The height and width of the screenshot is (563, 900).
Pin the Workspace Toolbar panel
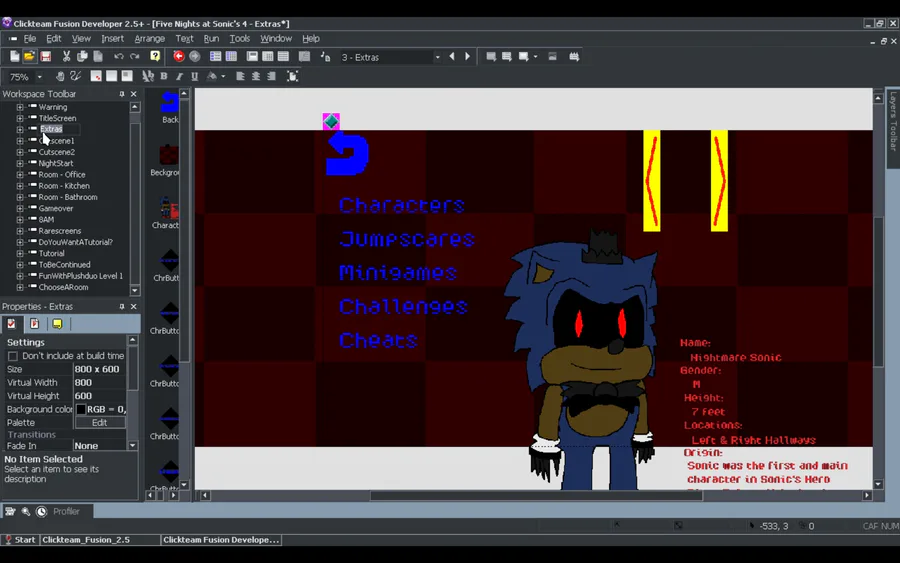(122, 94)
